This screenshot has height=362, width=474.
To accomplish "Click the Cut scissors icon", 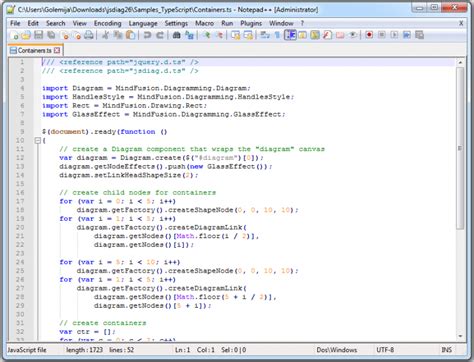I will click(105, 35).
